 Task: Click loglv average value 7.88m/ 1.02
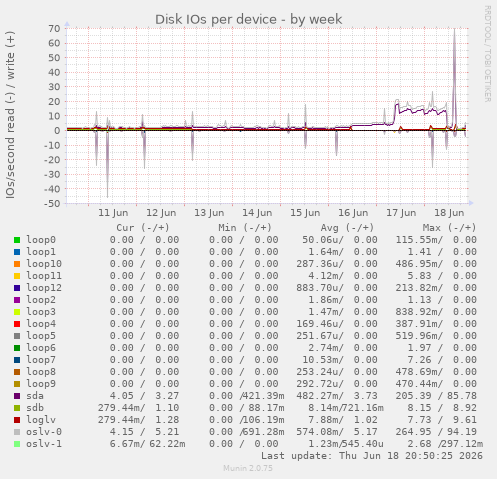(343, 420)
